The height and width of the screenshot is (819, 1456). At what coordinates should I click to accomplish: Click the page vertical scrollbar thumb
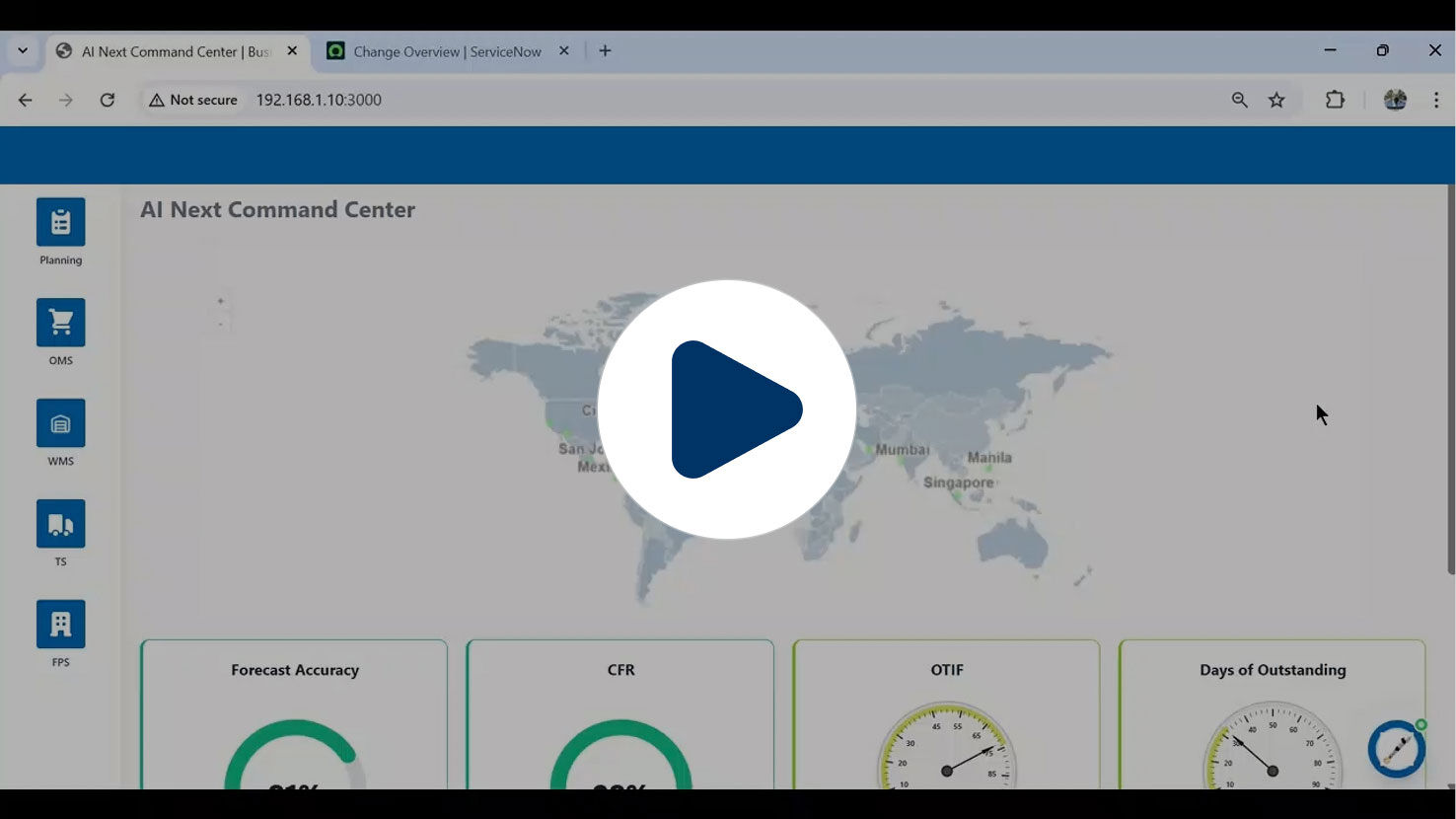1451,380
